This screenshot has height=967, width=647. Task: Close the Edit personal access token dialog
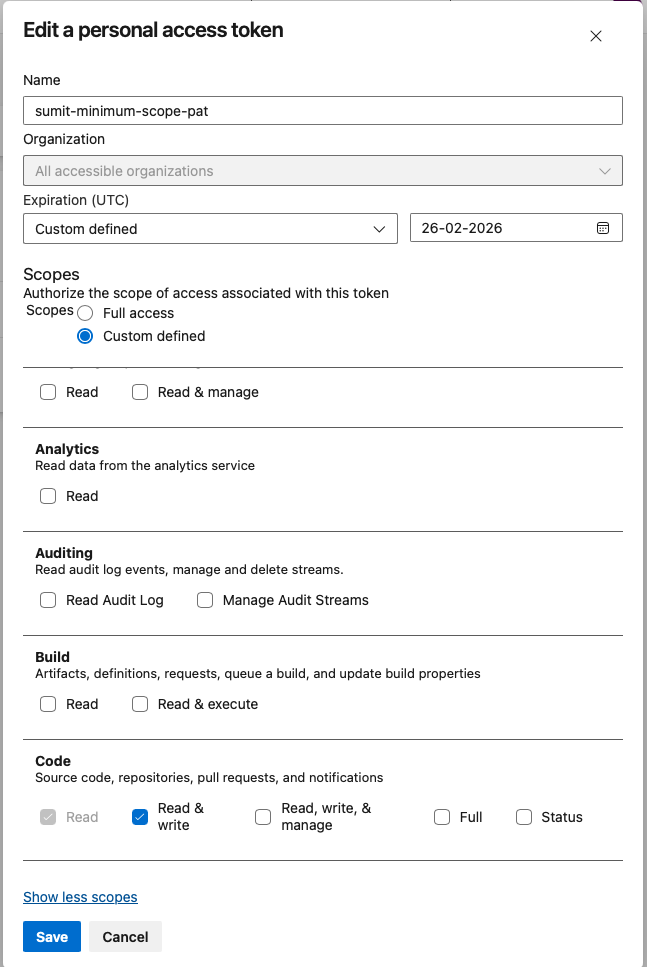point(596,36)
